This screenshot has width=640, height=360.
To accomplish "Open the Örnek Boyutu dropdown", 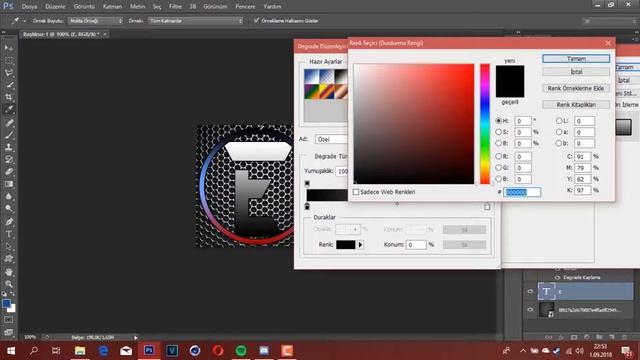I will [95, 20].
